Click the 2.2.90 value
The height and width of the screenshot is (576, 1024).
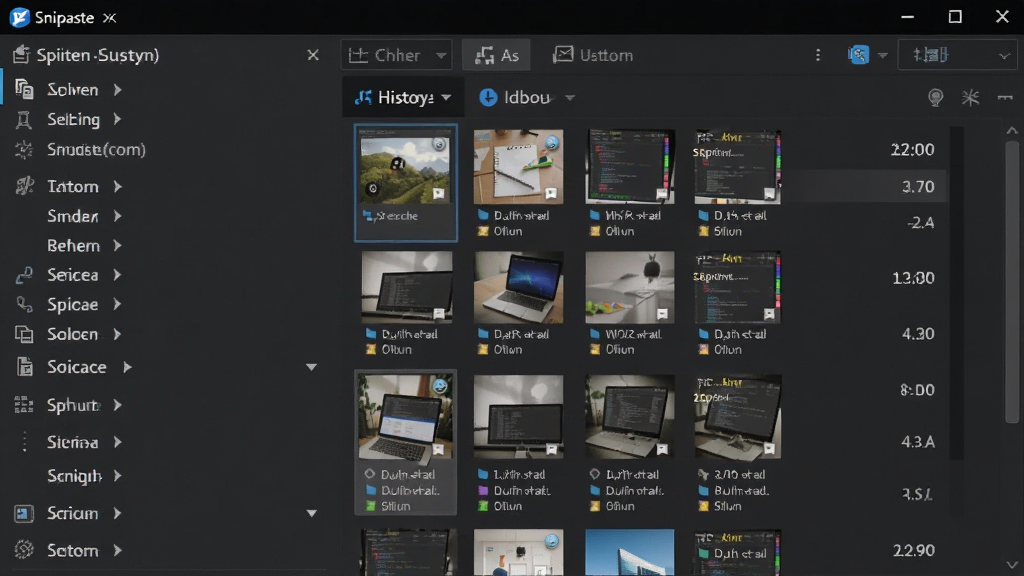pyautogui.click(x=914, y=550)
